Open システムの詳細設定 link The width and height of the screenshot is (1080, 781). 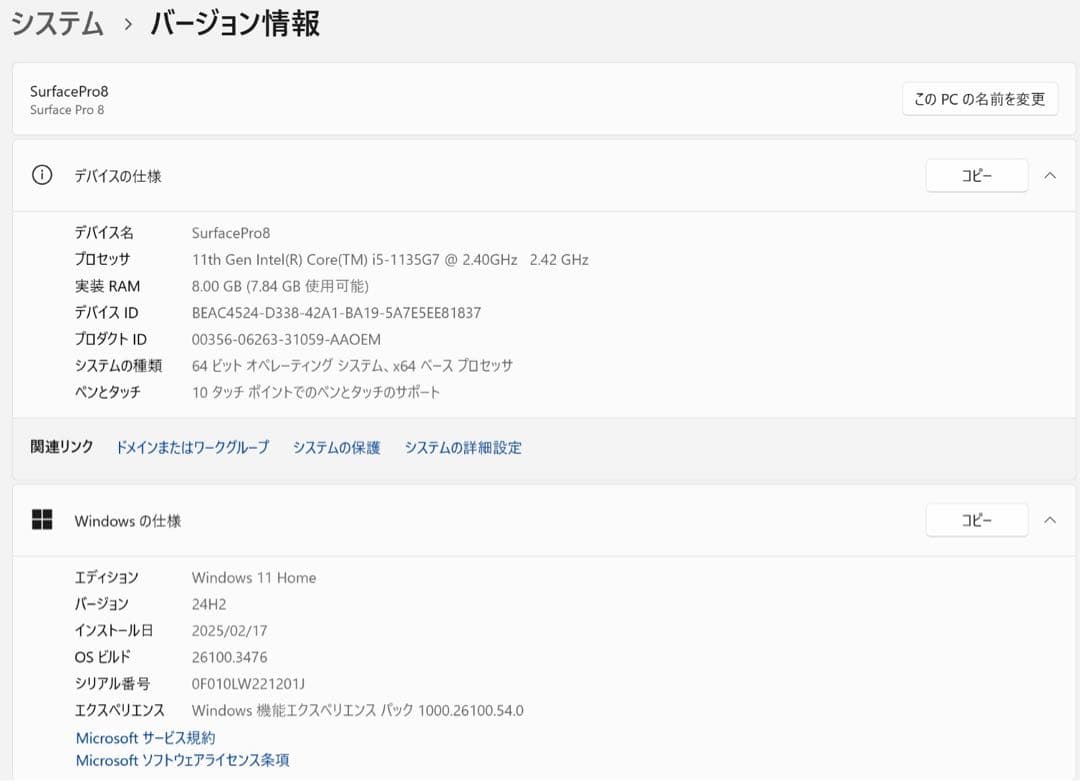(463, 447)
